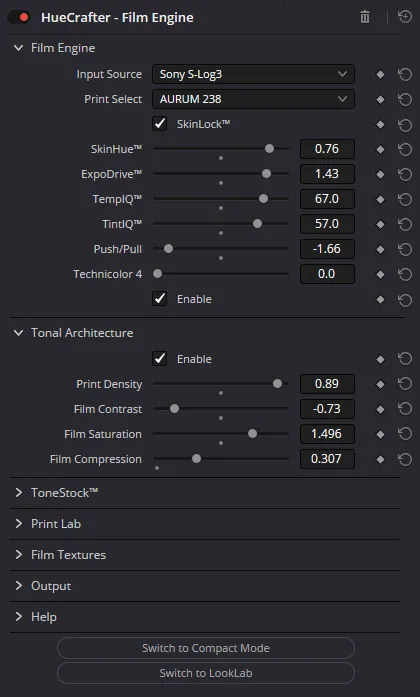Add keyframe for Film Contrast
The width and height of the screenshot is (420, 697).
(x=380, y=409)
